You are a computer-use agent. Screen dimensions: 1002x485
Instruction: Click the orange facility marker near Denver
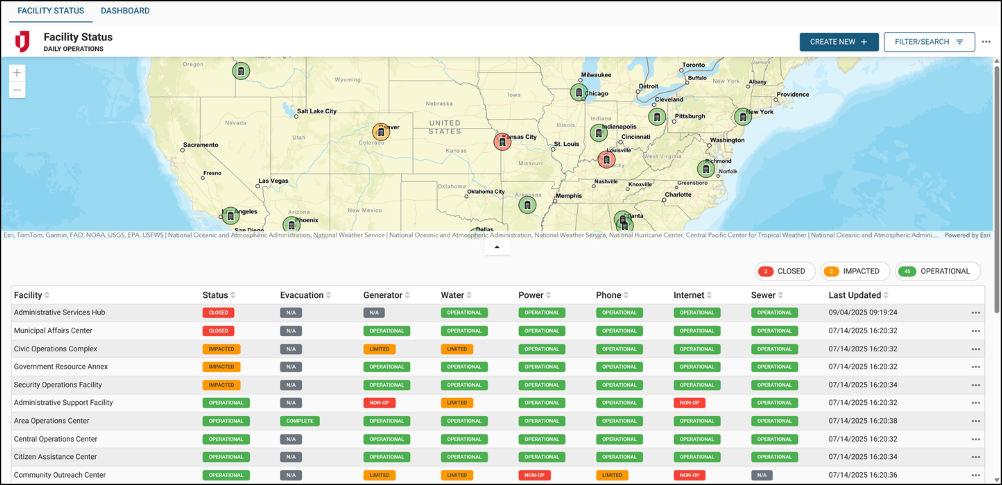[x=381, y=132]
